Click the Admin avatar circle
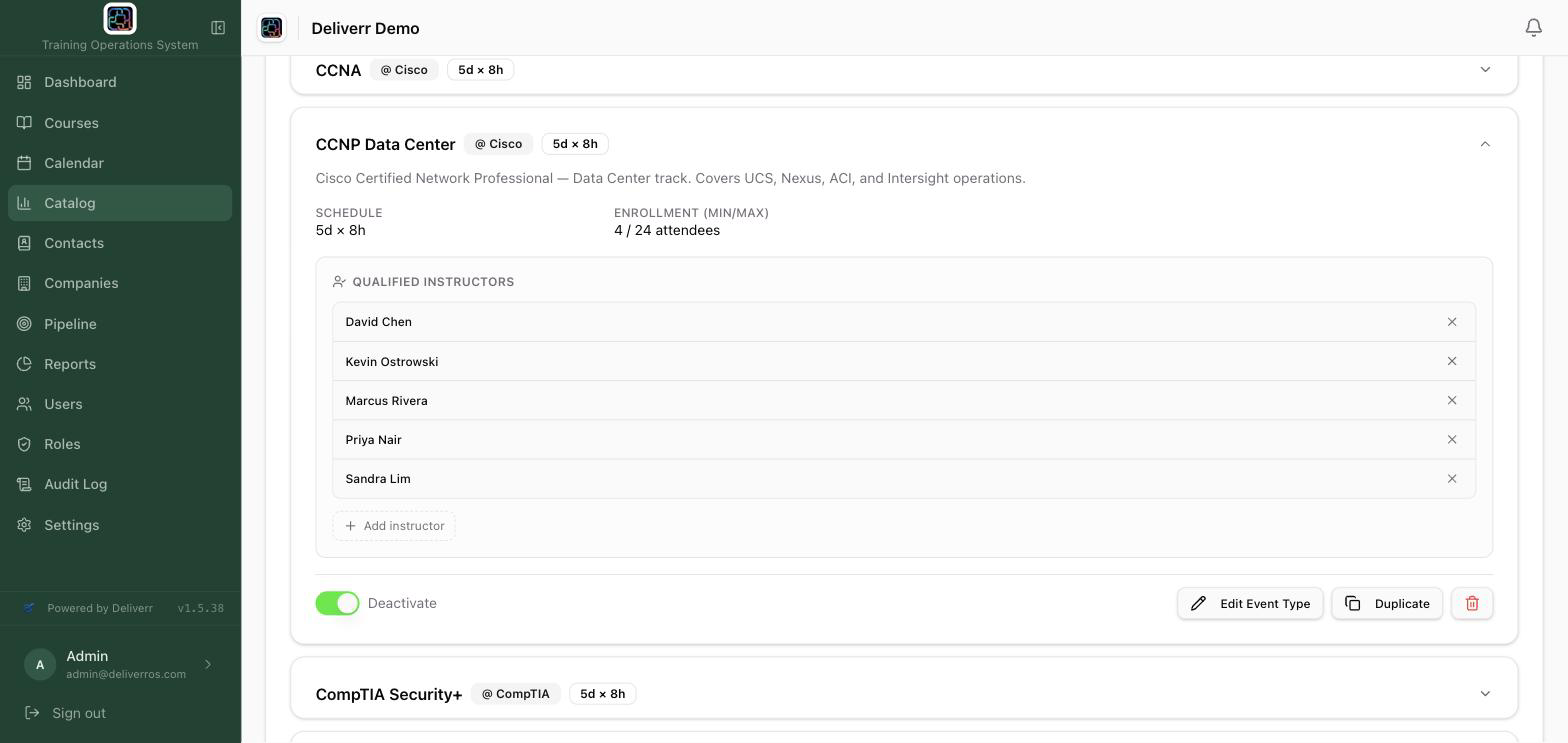Image resolution: width=1568 pixels, height=743 pixels. click(x=40, y=664)
